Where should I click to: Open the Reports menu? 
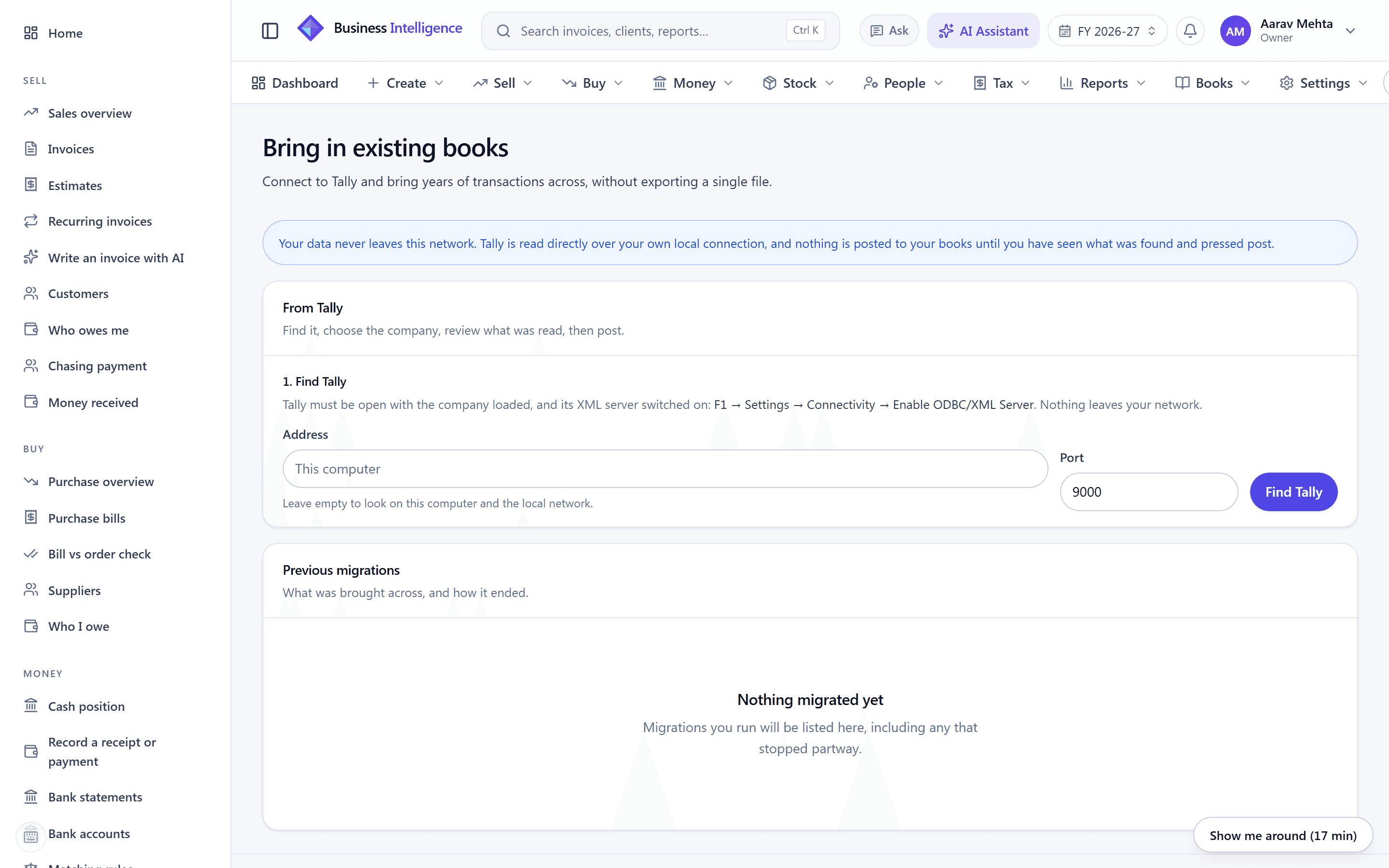click(1103, 83)
